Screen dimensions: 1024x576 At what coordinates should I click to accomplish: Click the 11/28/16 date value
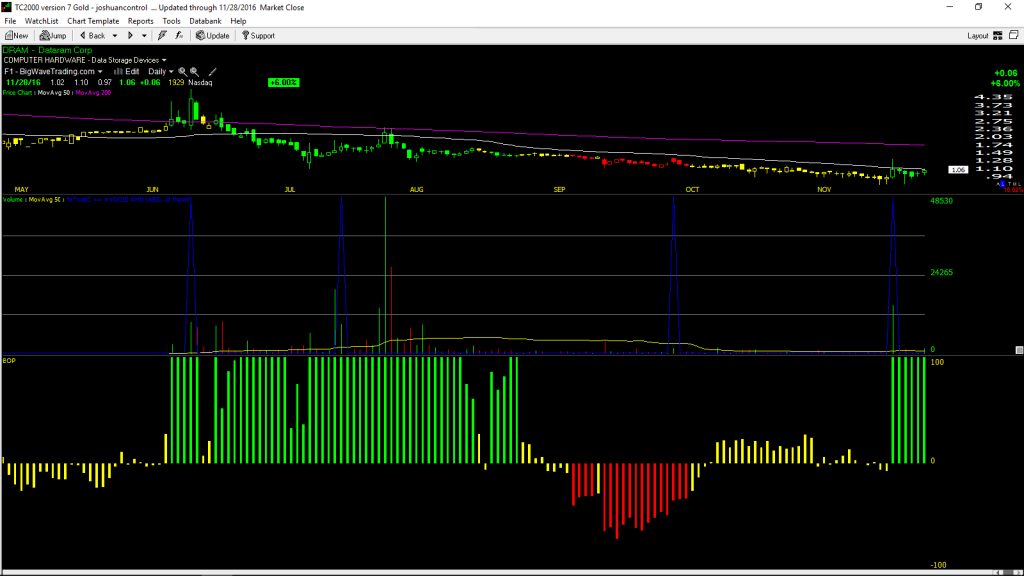pyautogui.click(x=24, y=83)
